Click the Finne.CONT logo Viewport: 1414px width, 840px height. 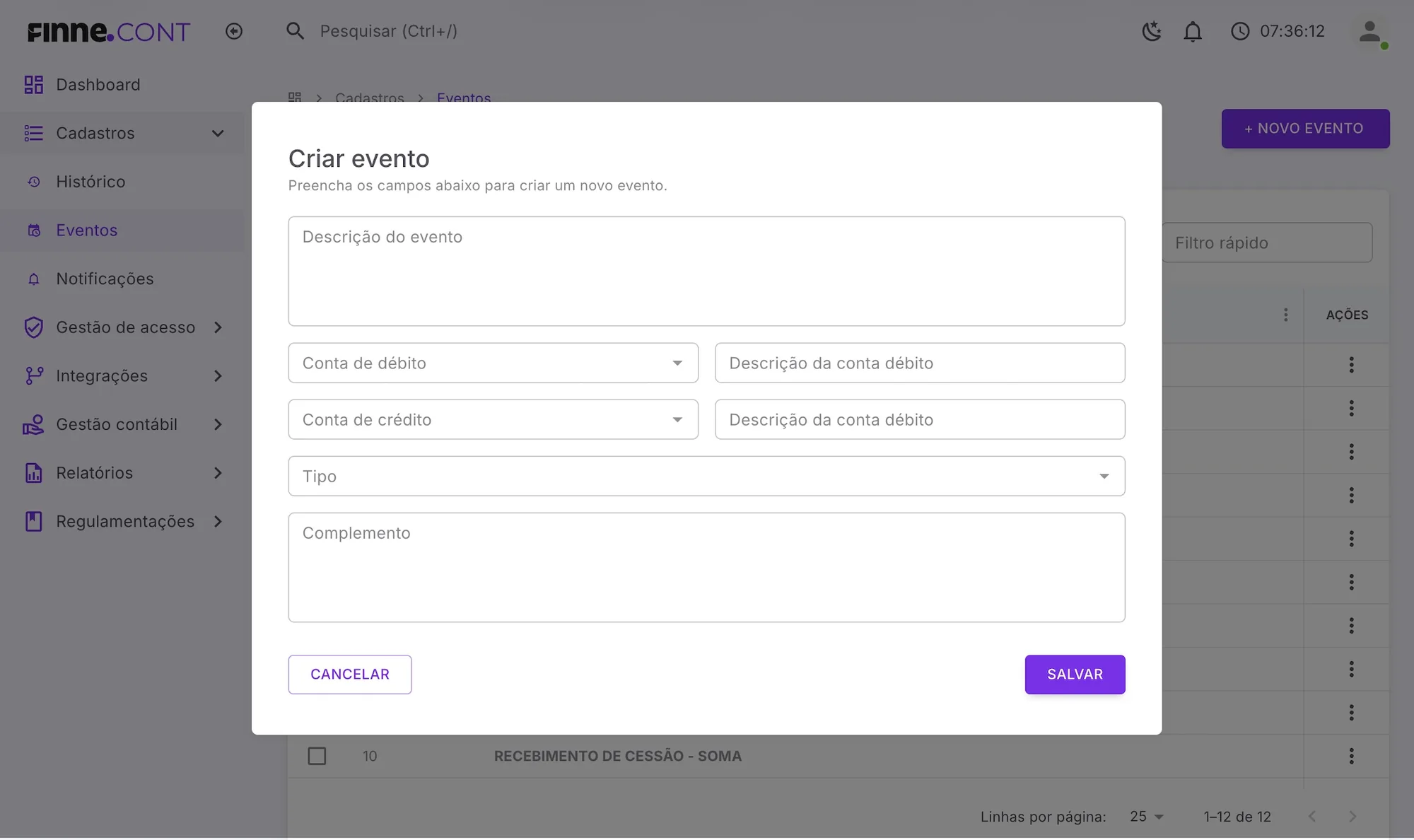pyautogui.click(x=109, y=31)
